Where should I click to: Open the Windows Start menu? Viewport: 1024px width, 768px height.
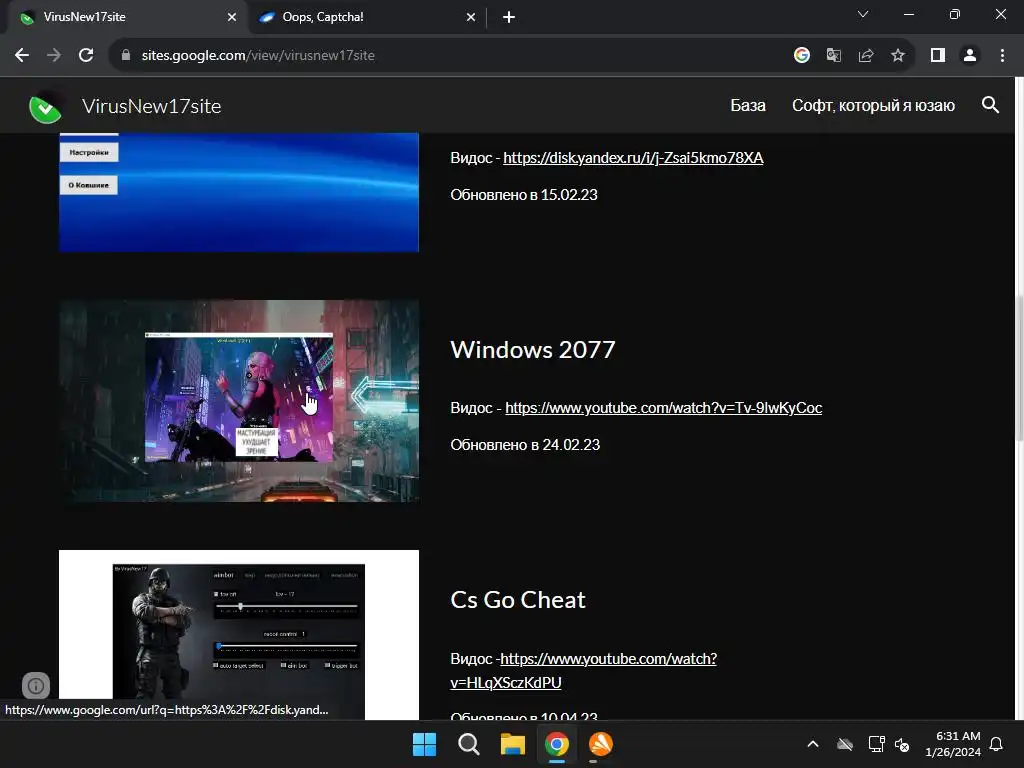[x=424, y=744]
